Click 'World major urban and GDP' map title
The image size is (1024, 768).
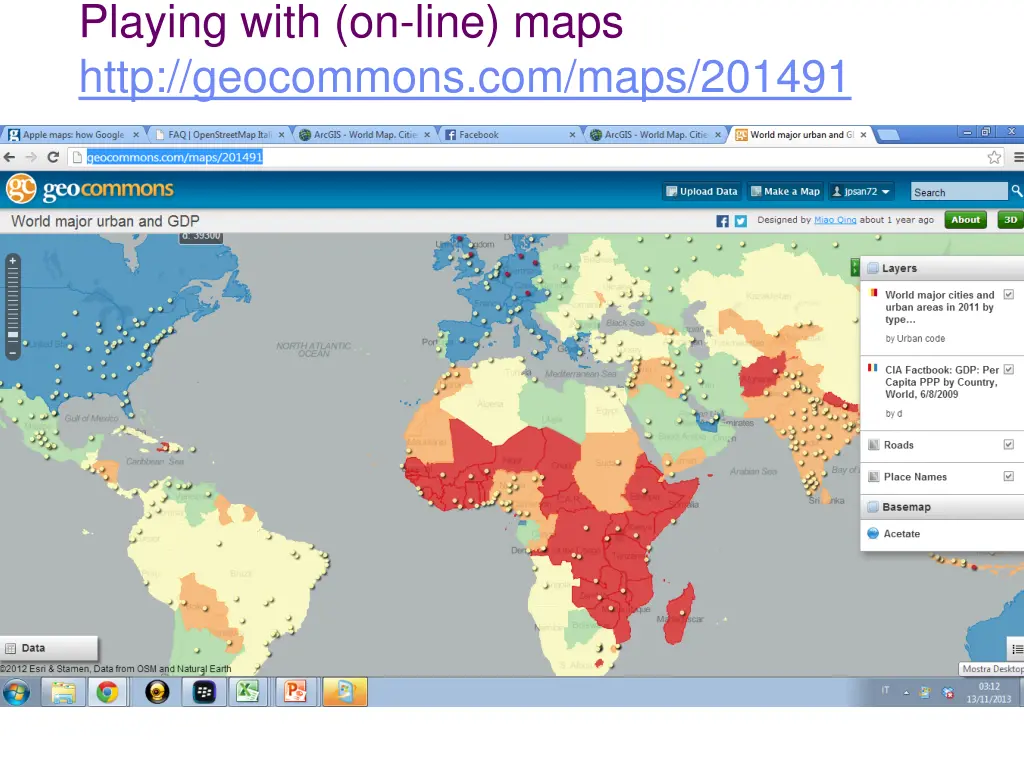tap(105, 221)
